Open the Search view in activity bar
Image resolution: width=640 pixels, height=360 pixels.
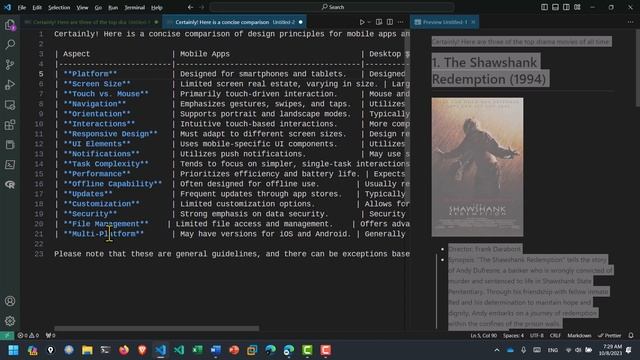coord(10,44)
